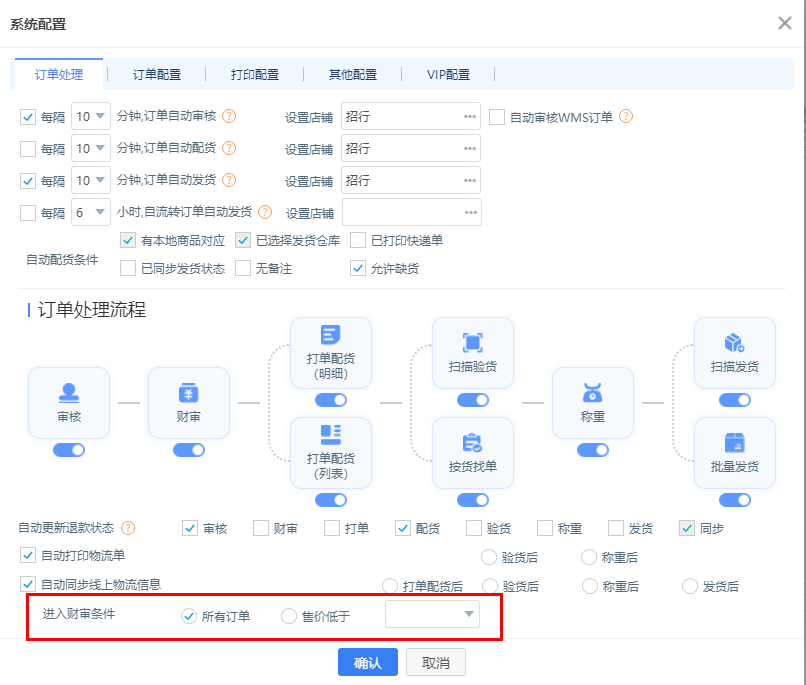The width and height of the screenshot is (806, 685).
Task: Click the 批量发货 step icon
Action: [x=735, y=442]
